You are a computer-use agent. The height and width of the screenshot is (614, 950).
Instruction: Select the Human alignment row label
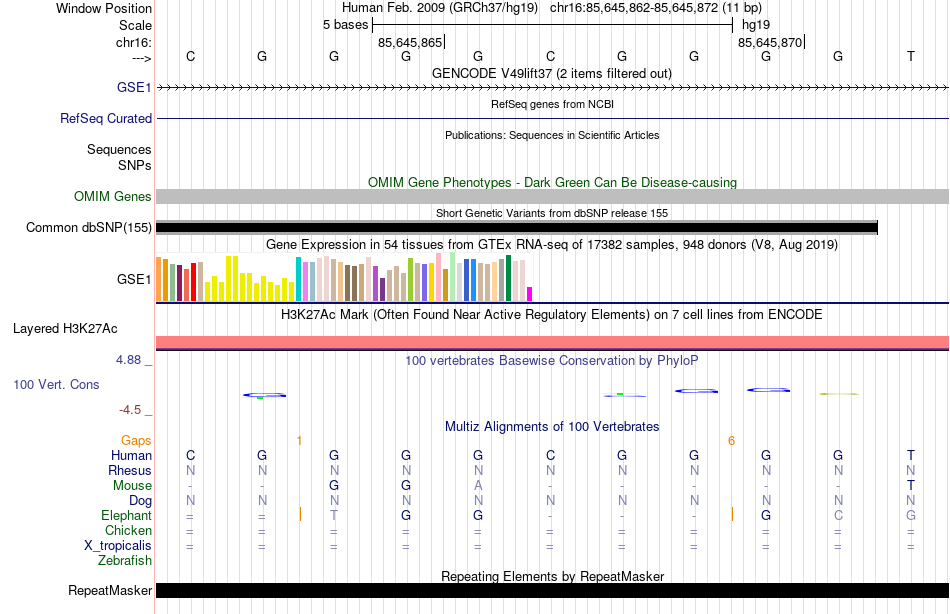(131, 455)
